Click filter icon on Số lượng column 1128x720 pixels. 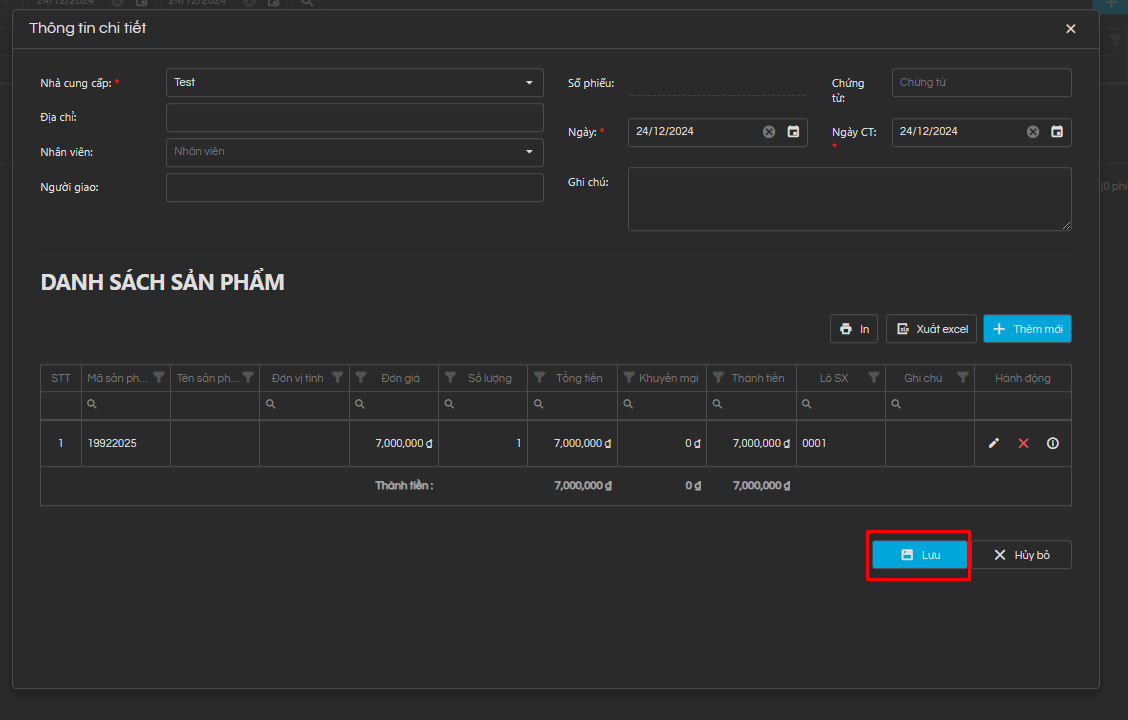(450, 378)
